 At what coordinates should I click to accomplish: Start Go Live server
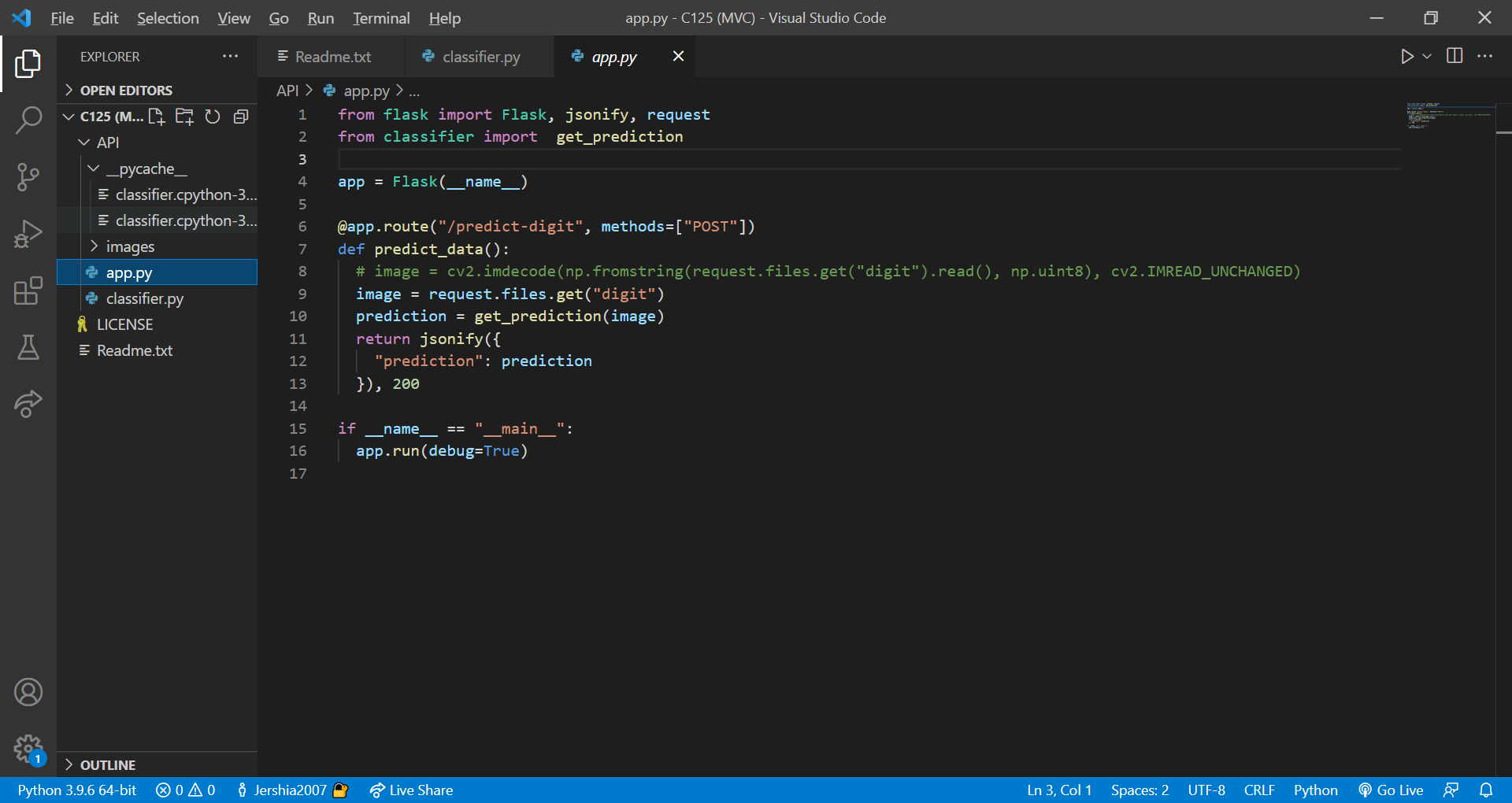click(x=1391, y=790)
